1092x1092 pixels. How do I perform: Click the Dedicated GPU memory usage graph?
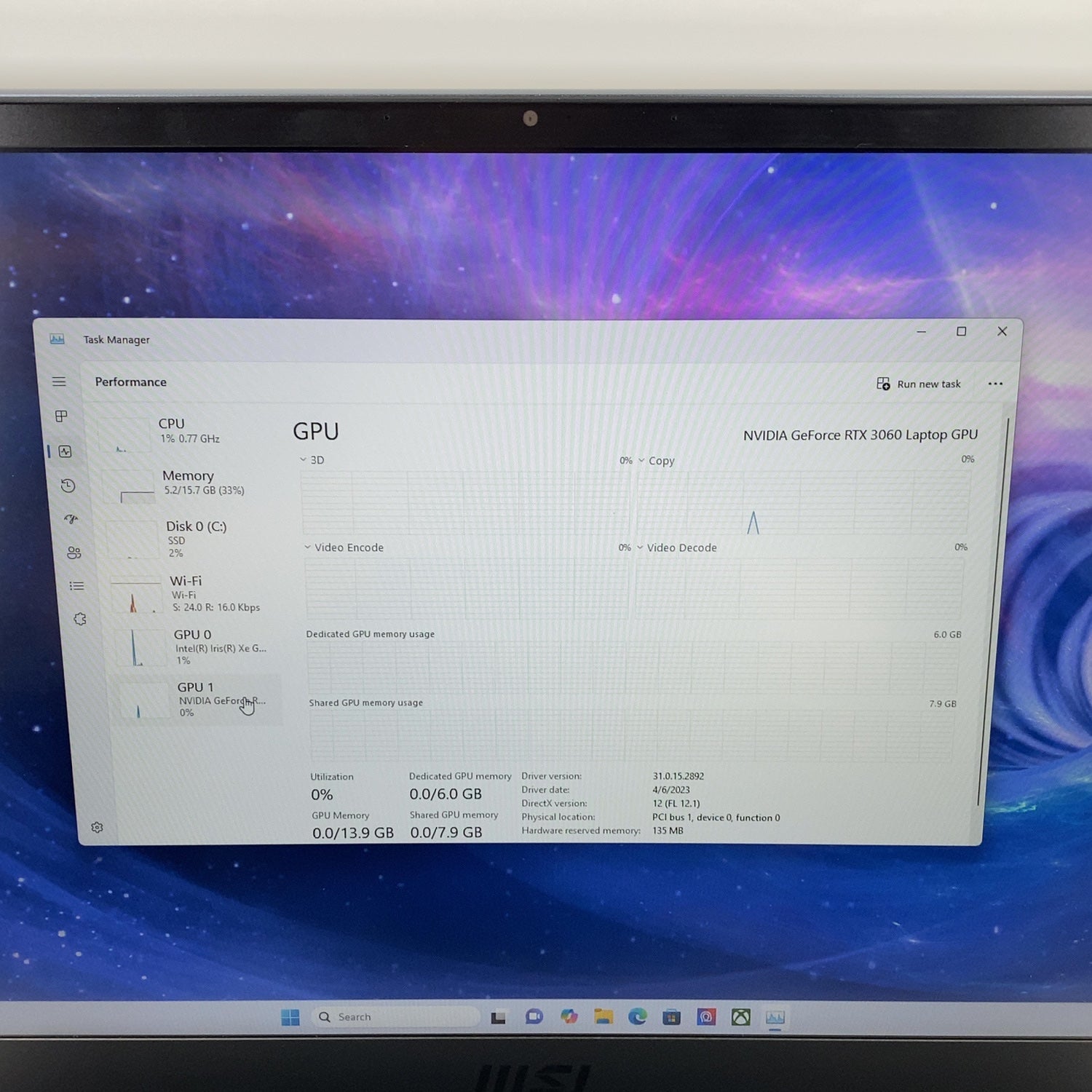pyautogui.click(x=633, y=668)
